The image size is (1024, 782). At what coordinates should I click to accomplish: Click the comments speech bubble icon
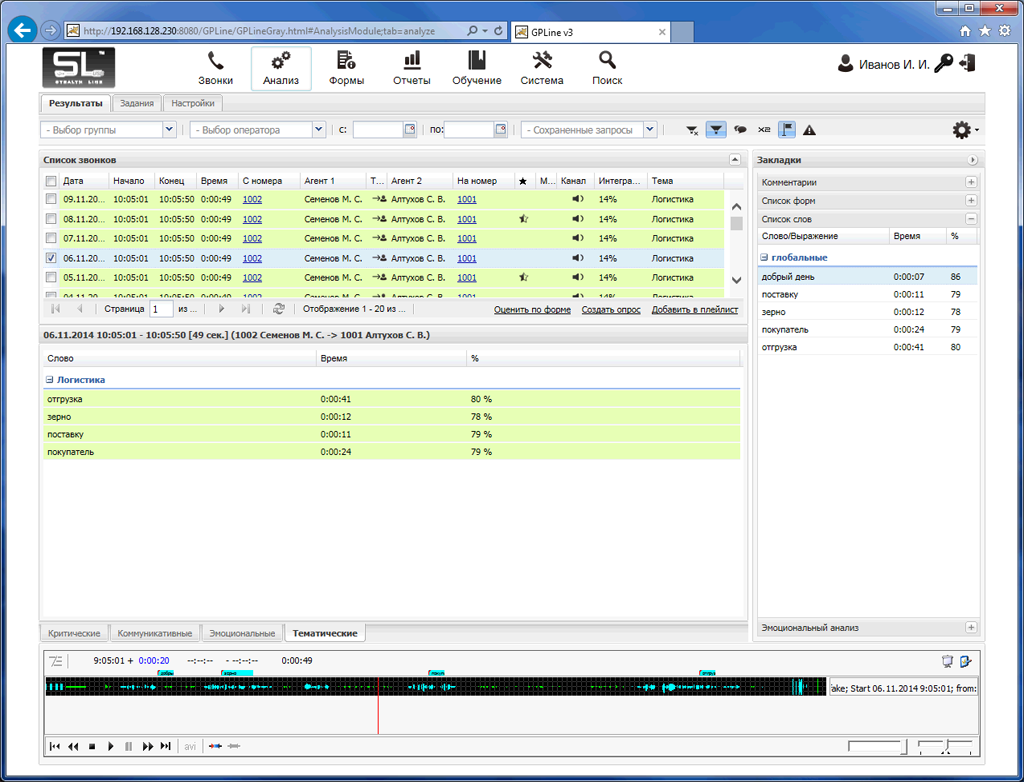click(x=740, y=130)
